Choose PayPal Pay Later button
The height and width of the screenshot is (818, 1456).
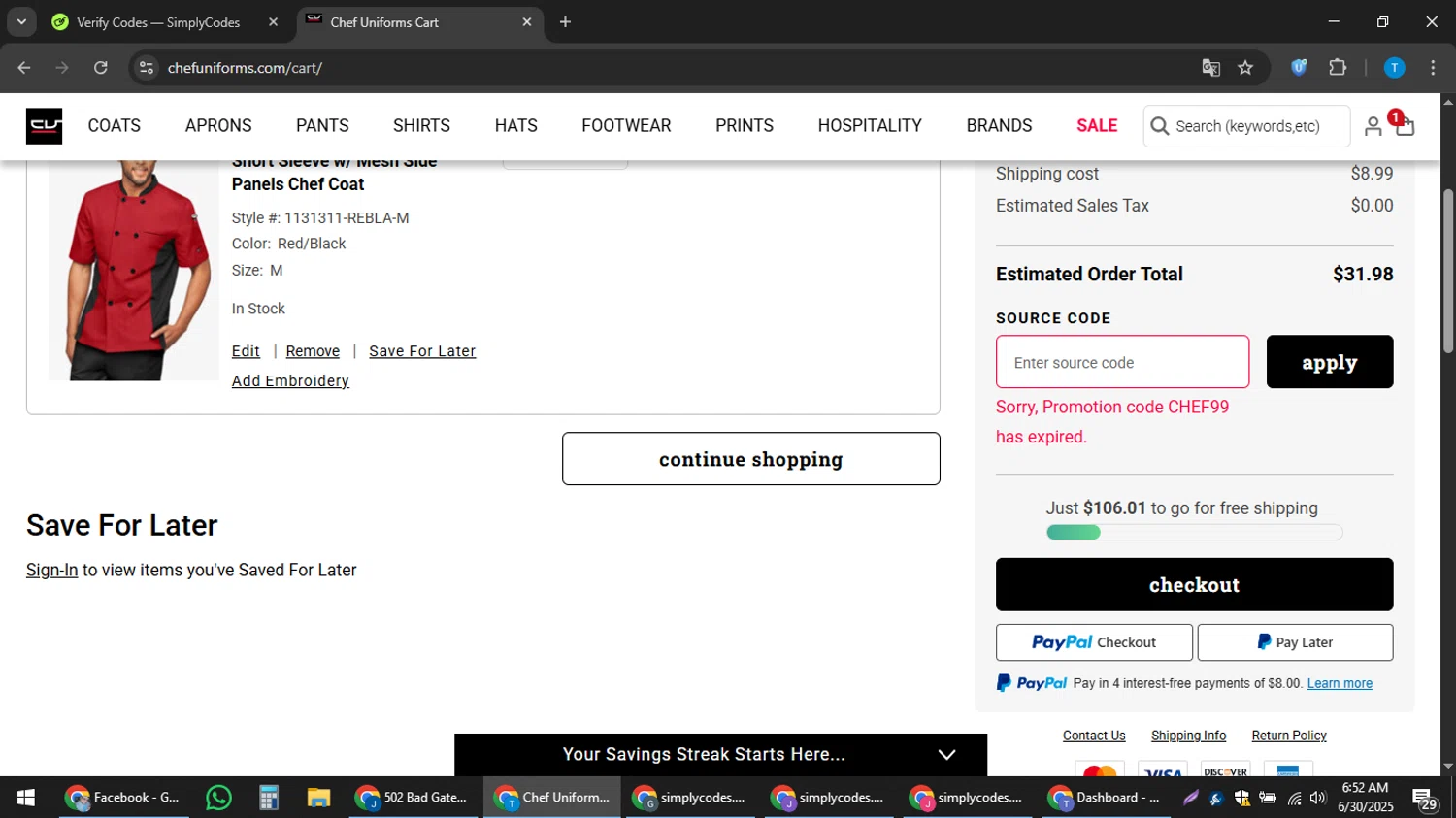(x=1295, y=642)
